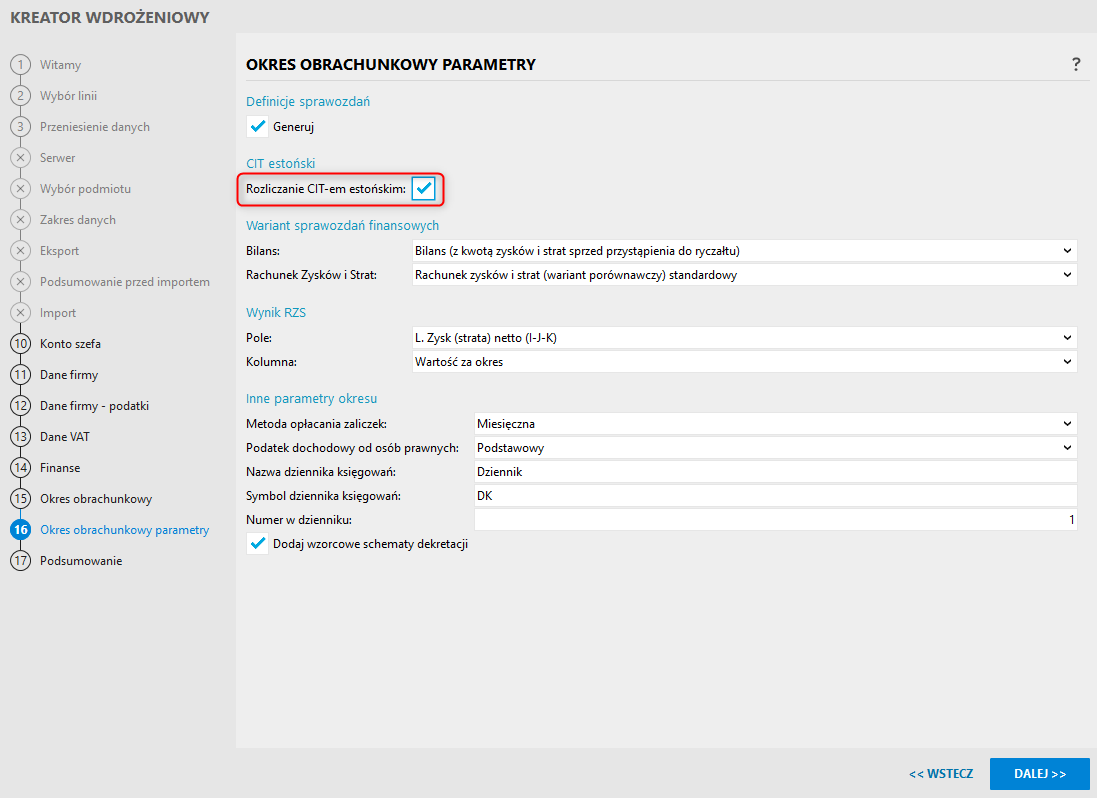The height and width of the screenshot is (798, 1097).
Task: Click step 1 circle icon, Witamy
Action: click(20, 65)
